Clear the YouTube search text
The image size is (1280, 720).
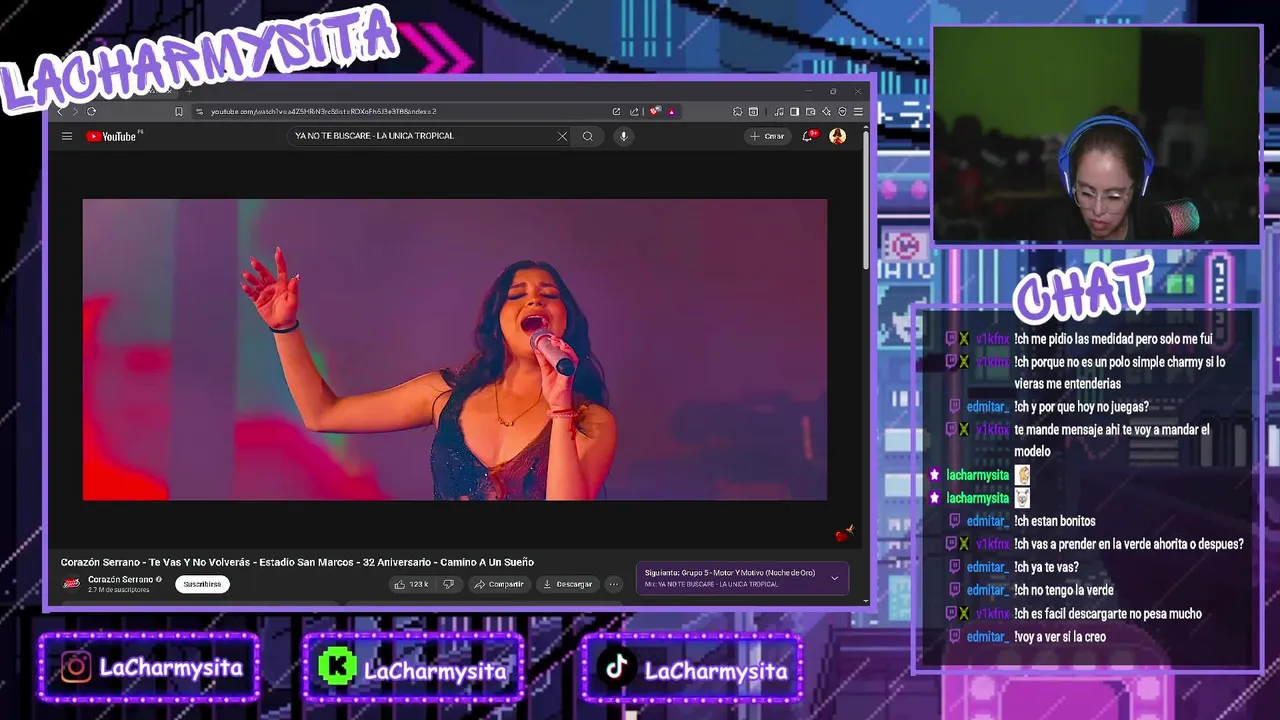[x=562, y=136]
